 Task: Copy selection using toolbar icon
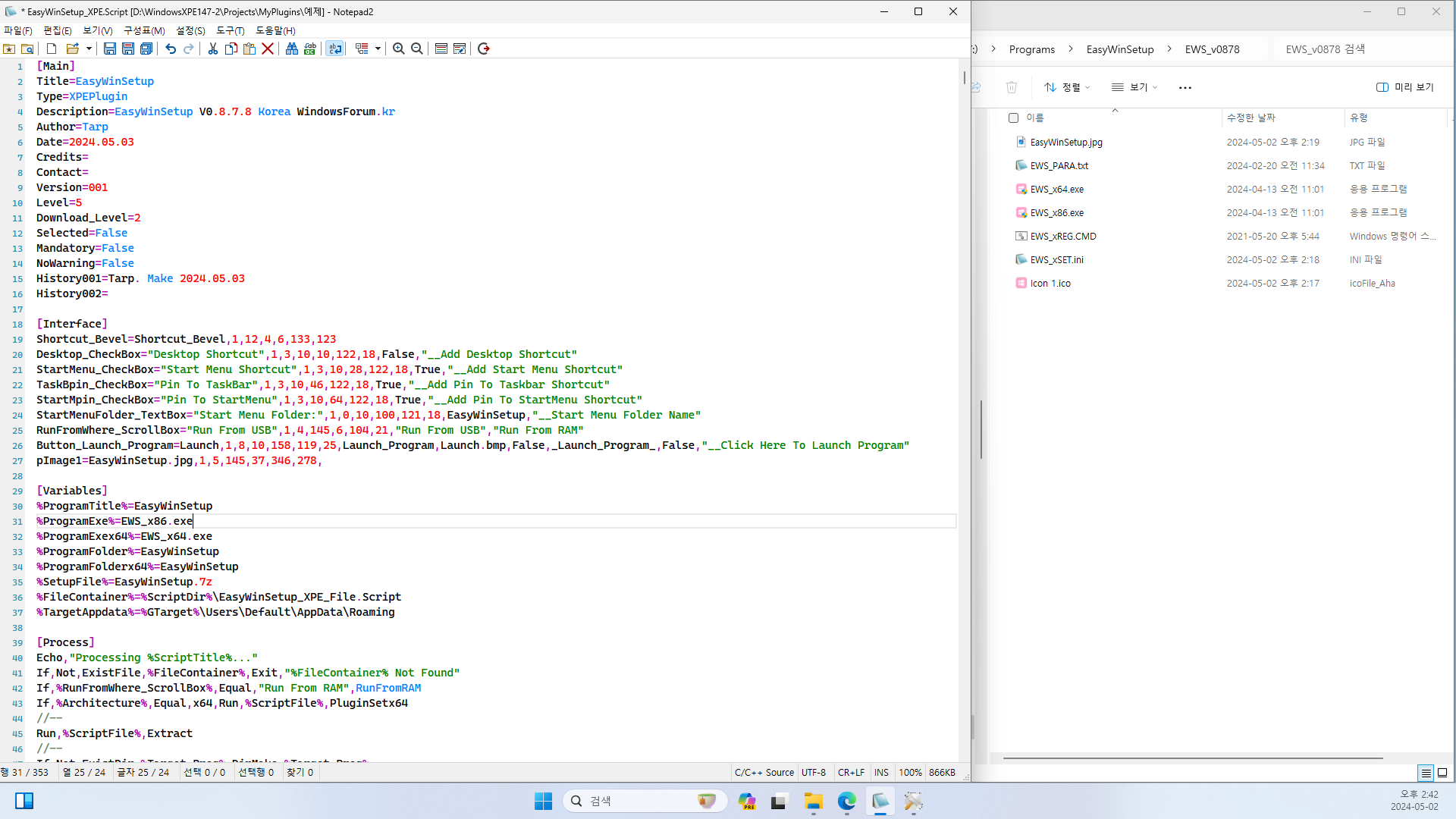231,49
